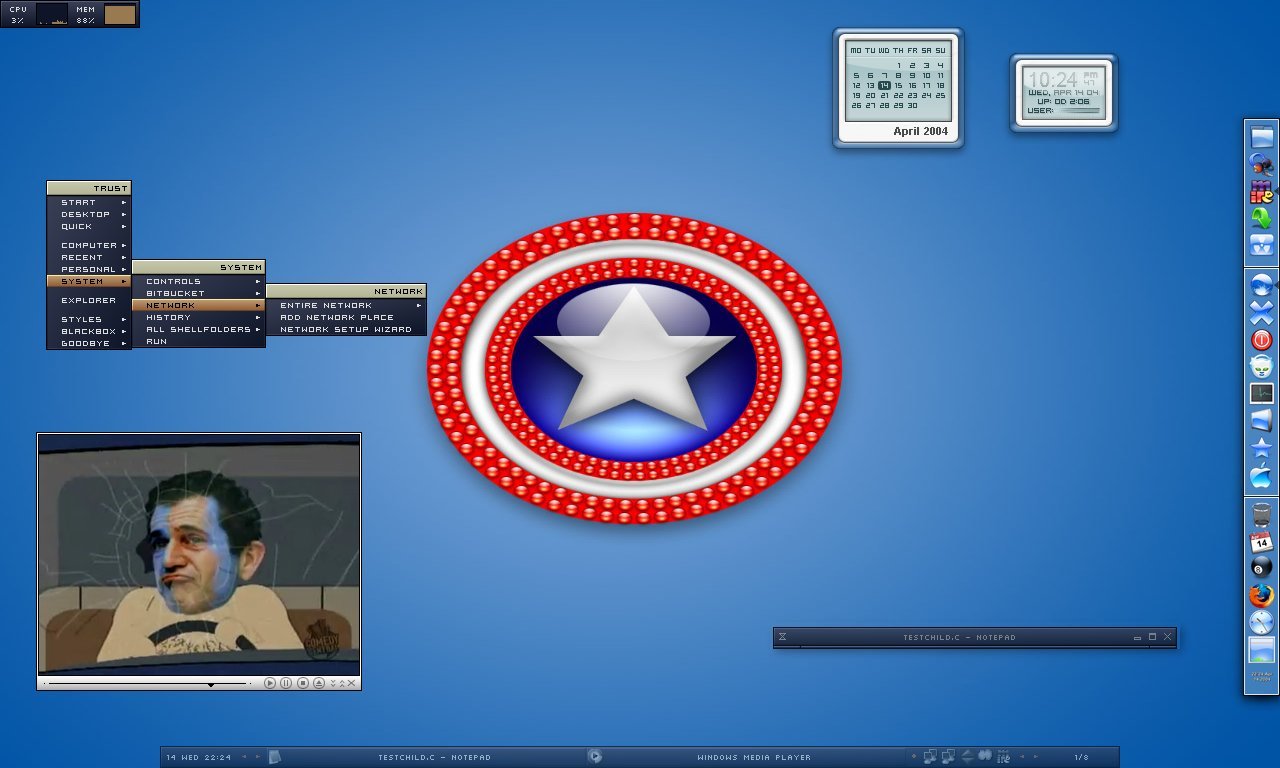Click Explorer in Trust menu
This screenshot has width=1280, height=768.
[89, 300]
